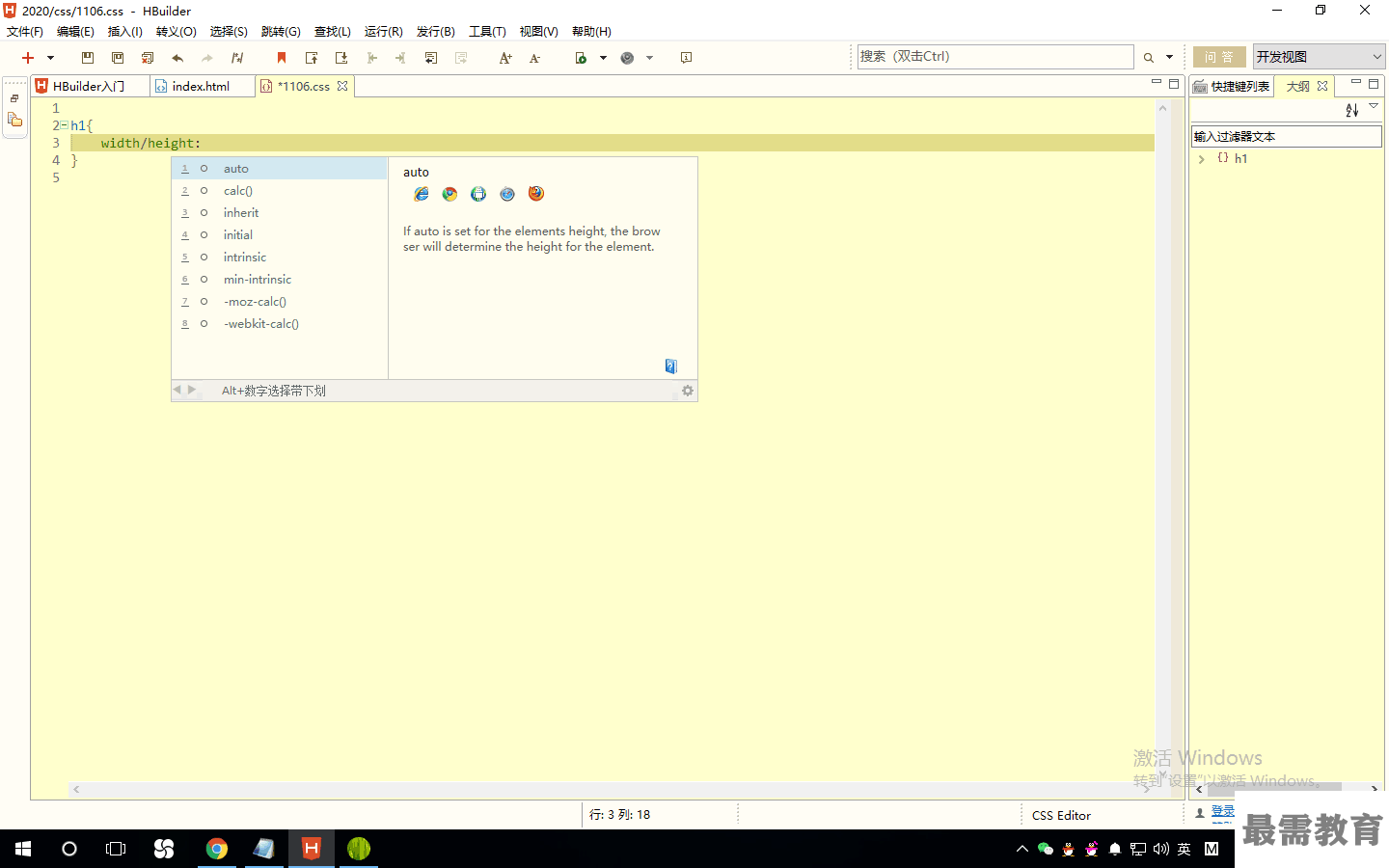
Task: Click the Redo arrow toolbar icon
Action: [x=206, y=58]
